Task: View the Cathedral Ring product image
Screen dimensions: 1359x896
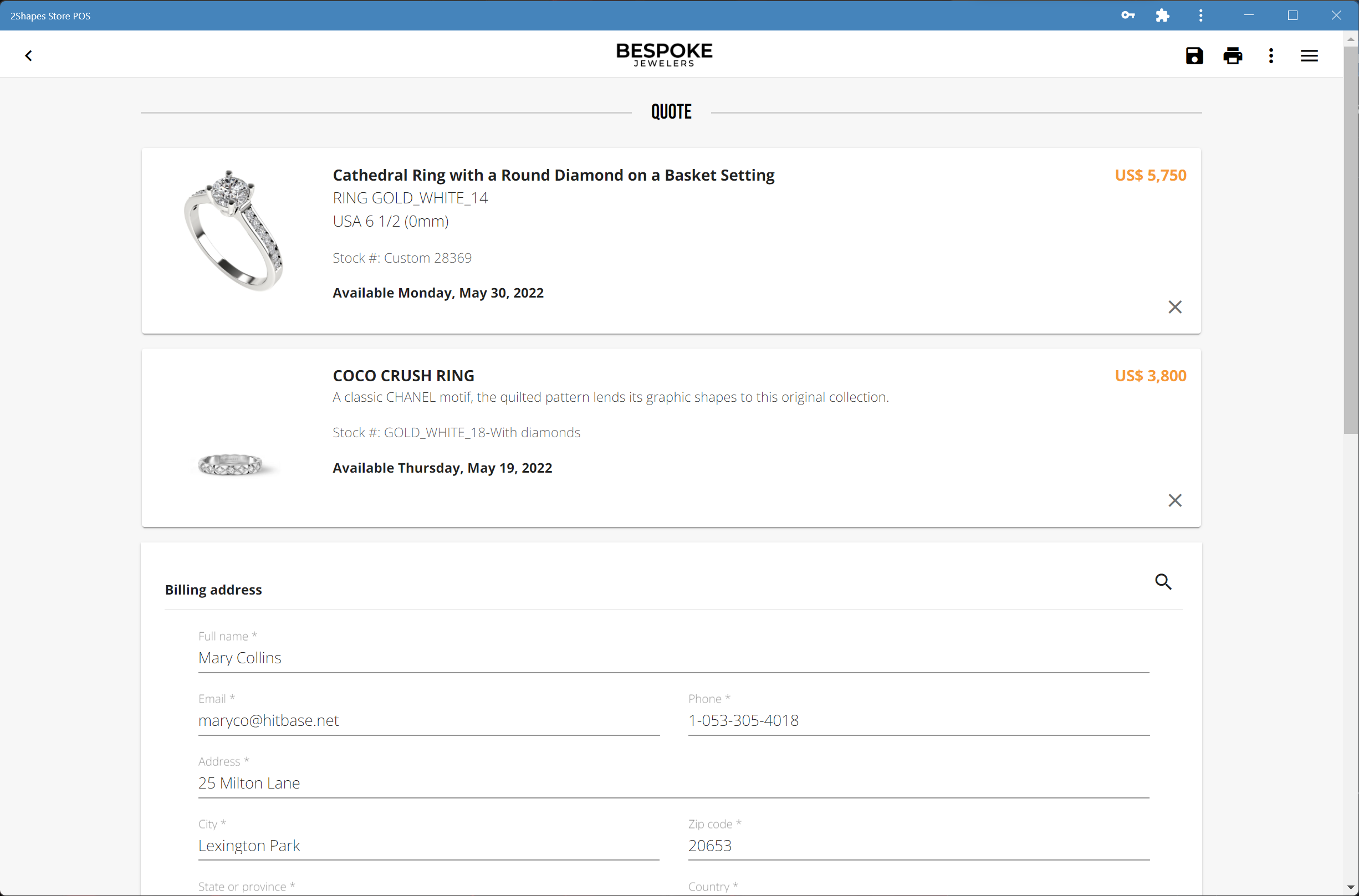Action: coord(233,231)
